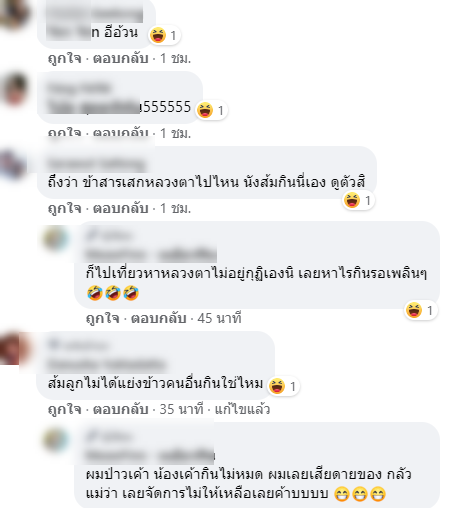Reply to the 45 นาที comment via ตอบกลับ
Screen dimensions: 473x508
point(158,318)
